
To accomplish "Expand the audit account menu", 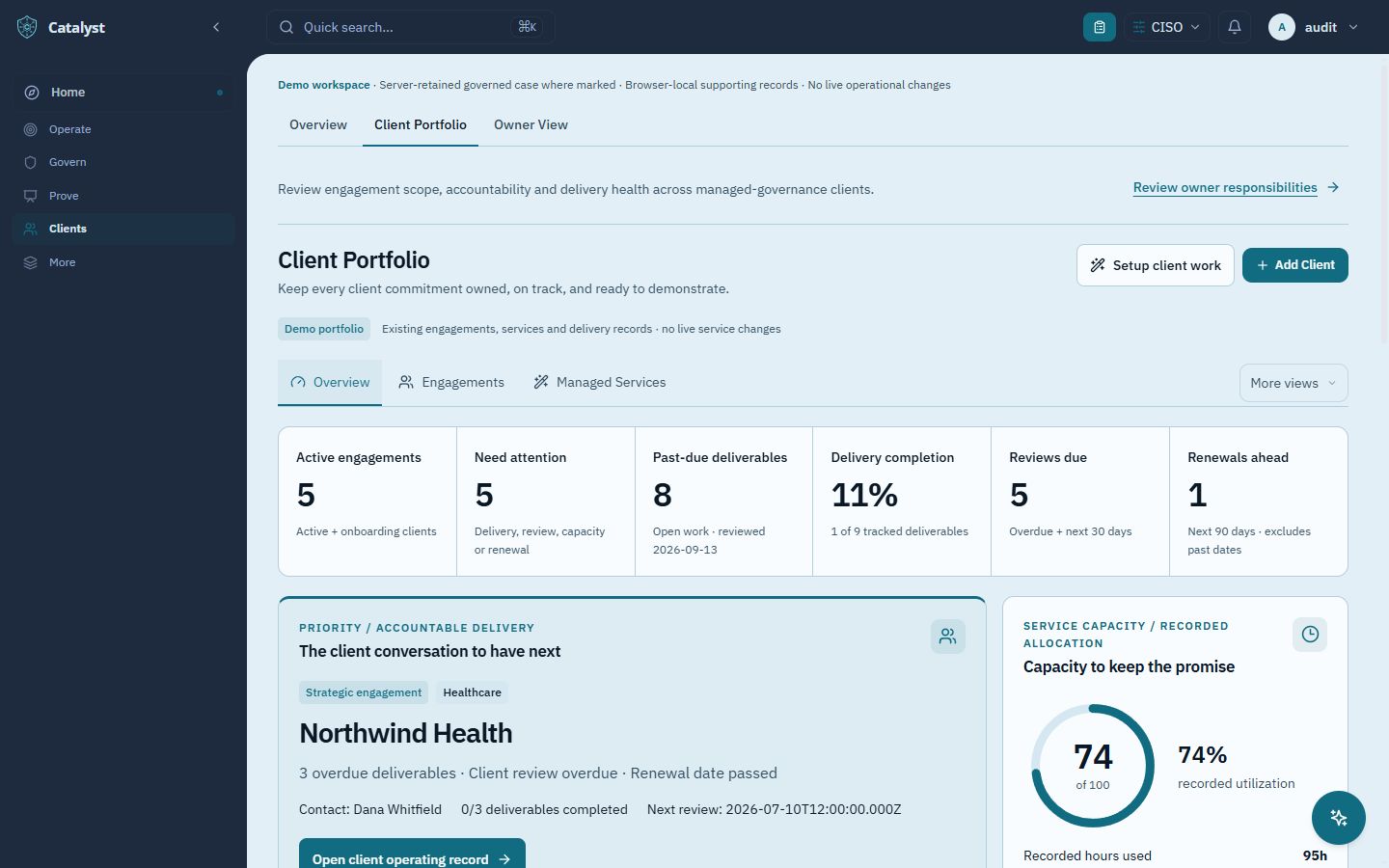I will 1353,27.
